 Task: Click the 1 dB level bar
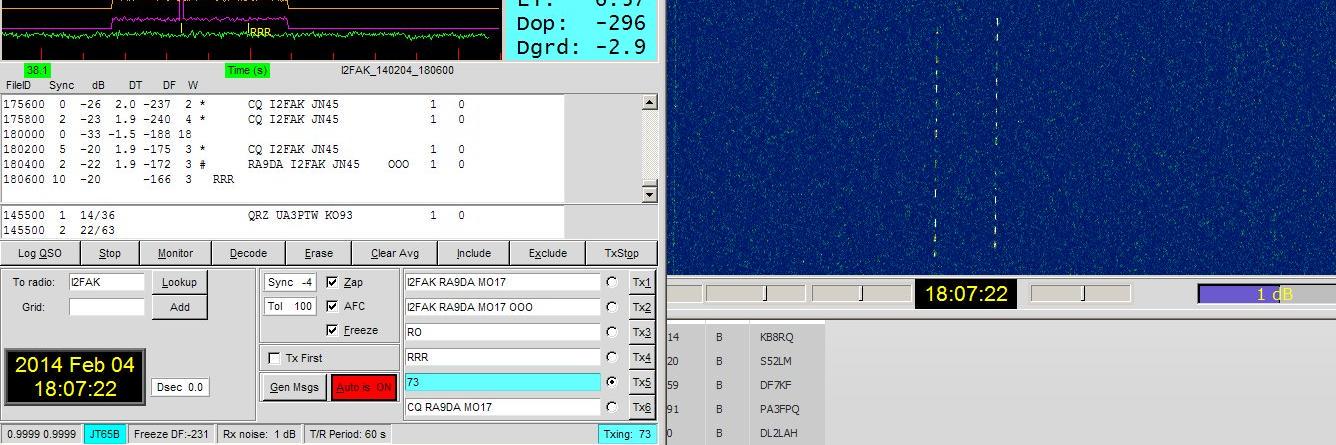[x=1267, y=294]
